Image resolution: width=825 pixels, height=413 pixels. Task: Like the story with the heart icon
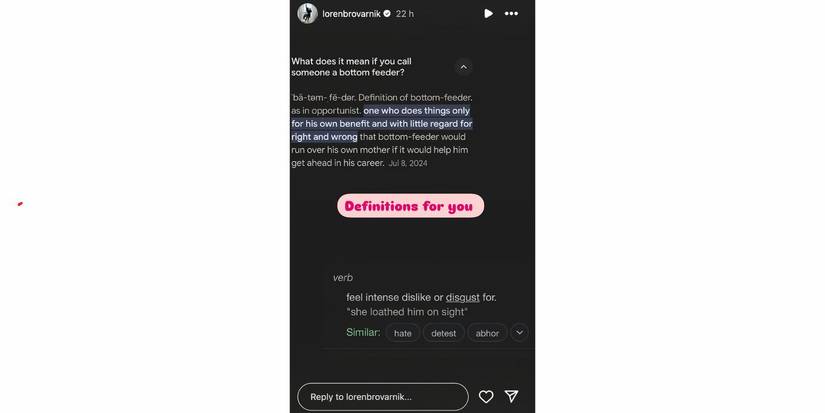tap(486, 397)
